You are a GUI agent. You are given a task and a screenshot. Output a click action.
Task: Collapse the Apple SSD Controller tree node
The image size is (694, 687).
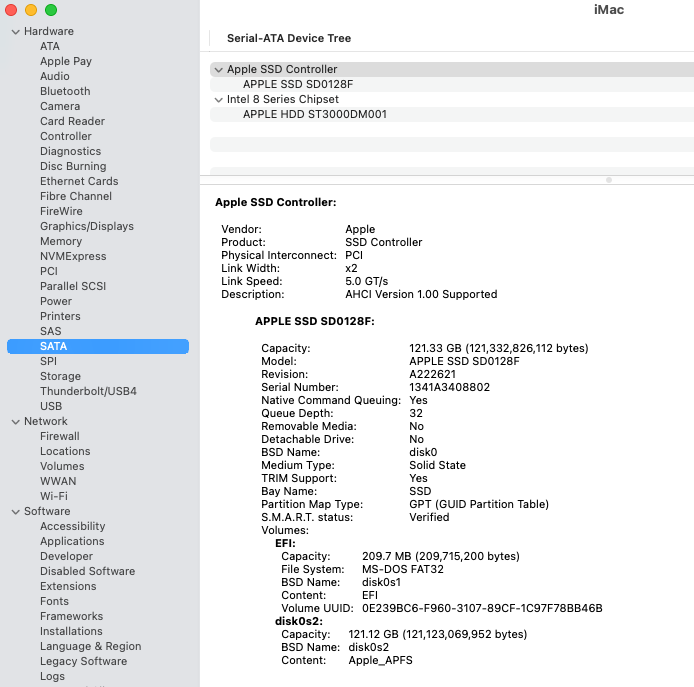pyautogui.click(x=218, y=70)
